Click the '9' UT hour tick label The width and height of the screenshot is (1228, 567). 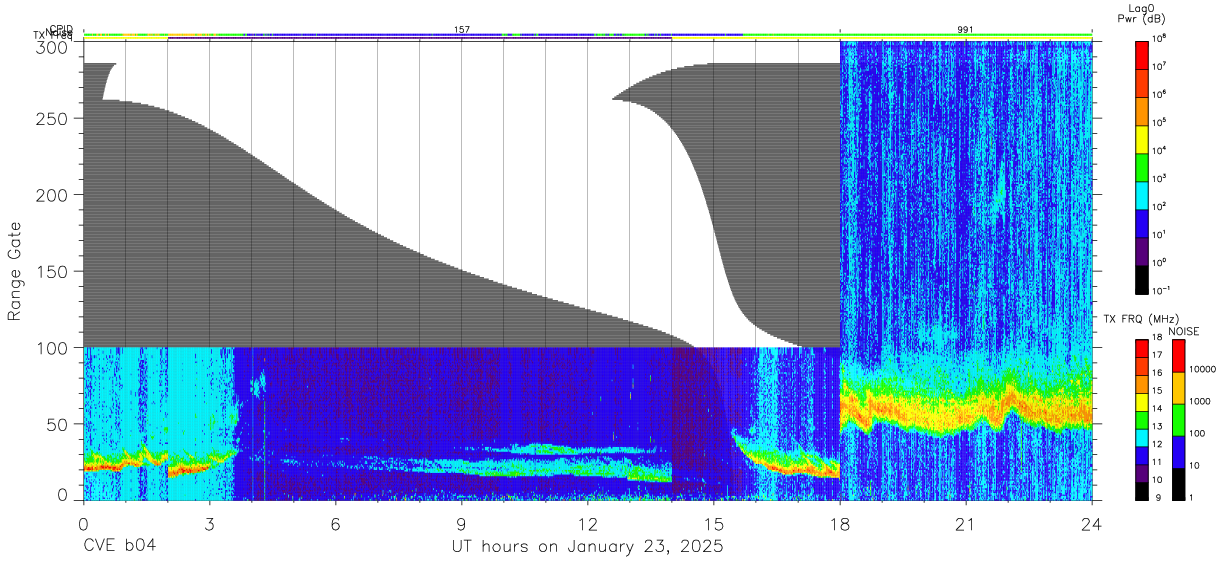point(462,524)
